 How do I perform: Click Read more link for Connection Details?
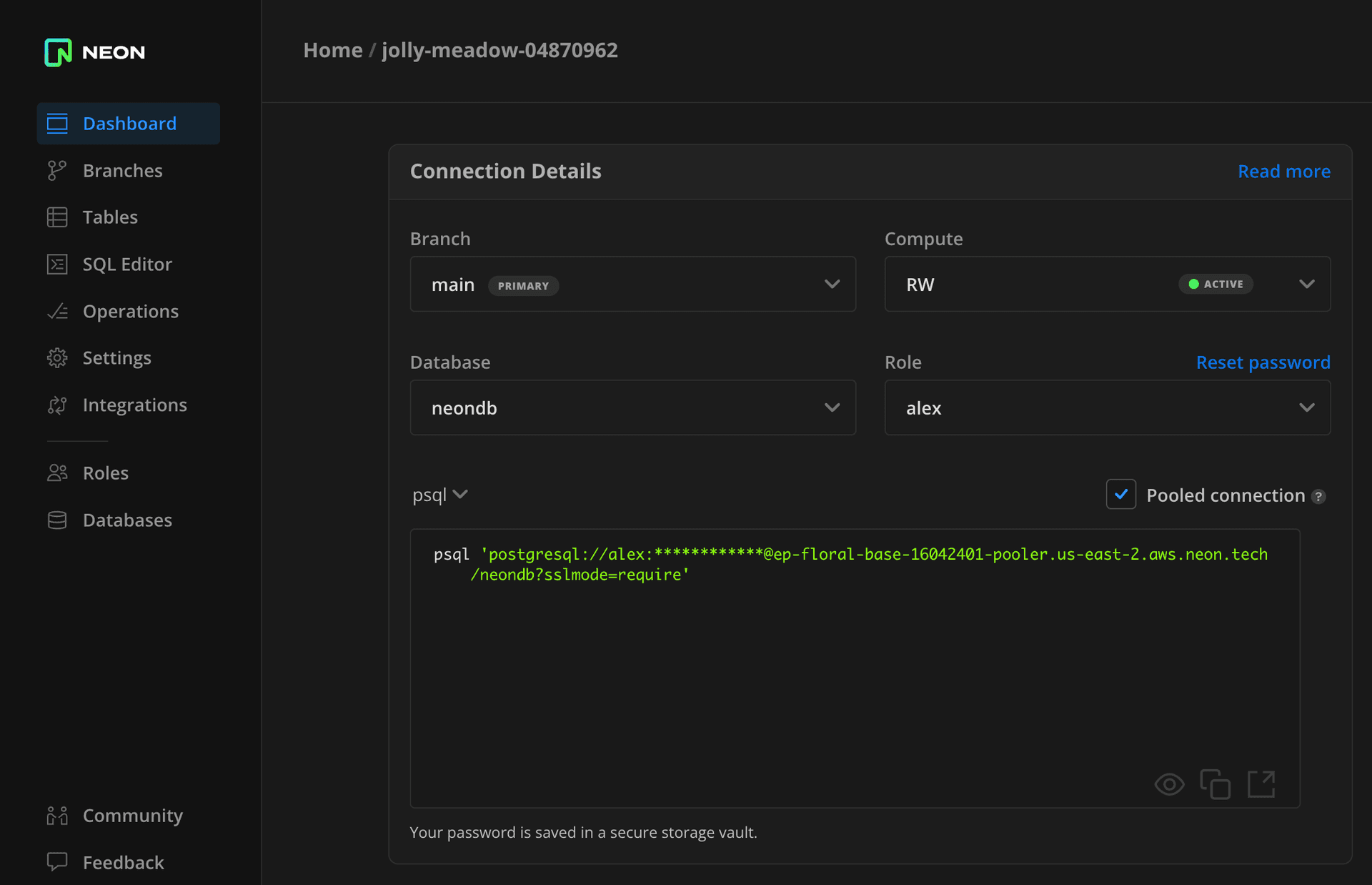(x=1284, y=171)
